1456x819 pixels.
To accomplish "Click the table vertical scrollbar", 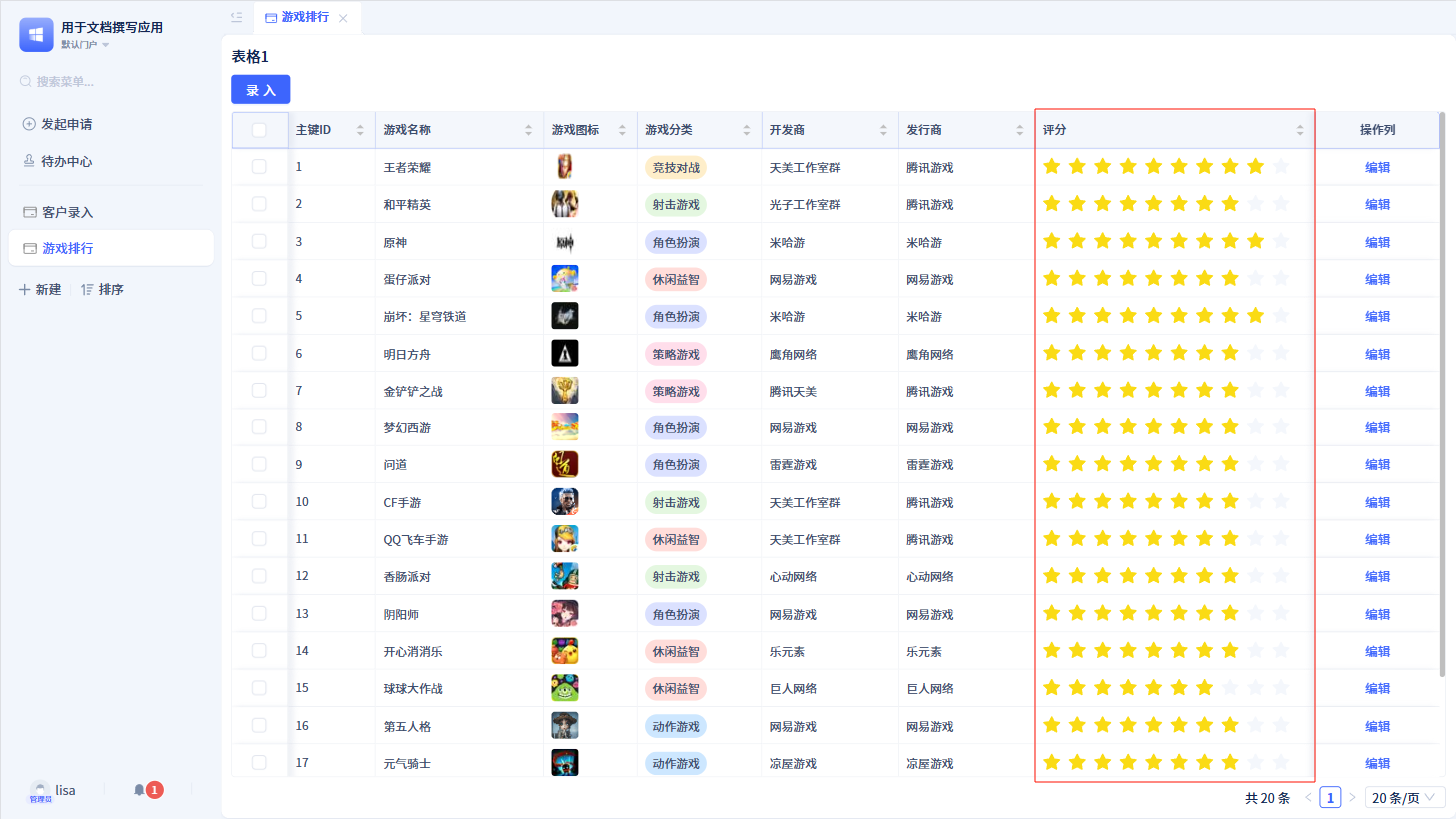I will pos(1442,395).
